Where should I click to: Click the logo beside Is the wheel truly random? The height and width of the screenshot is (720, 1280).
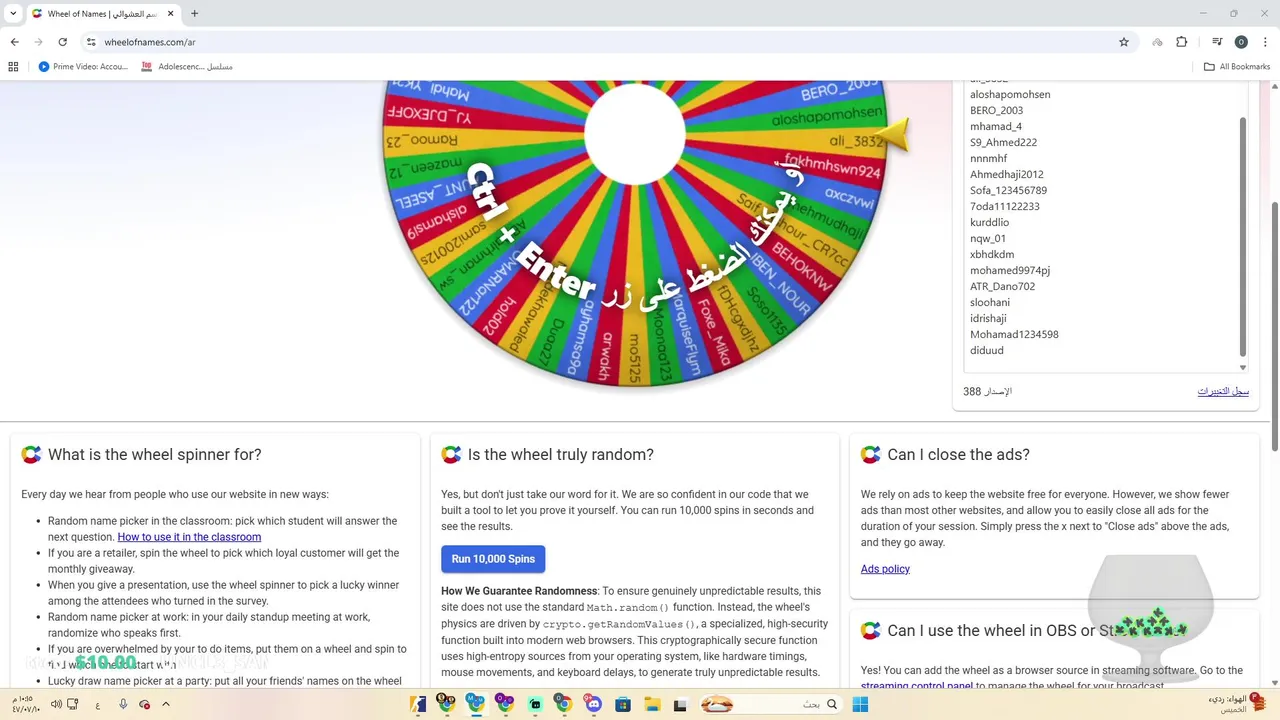pyautogui.click(x=452, y=455)
